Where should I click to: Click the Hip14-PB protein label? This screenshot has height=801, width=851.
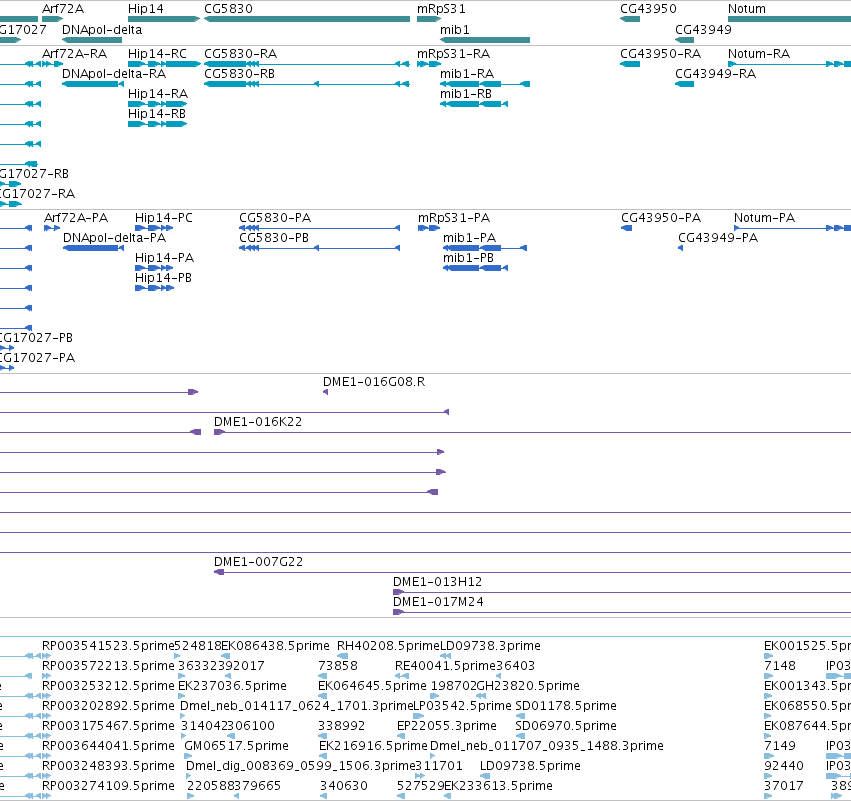click(x=163, y=278)
